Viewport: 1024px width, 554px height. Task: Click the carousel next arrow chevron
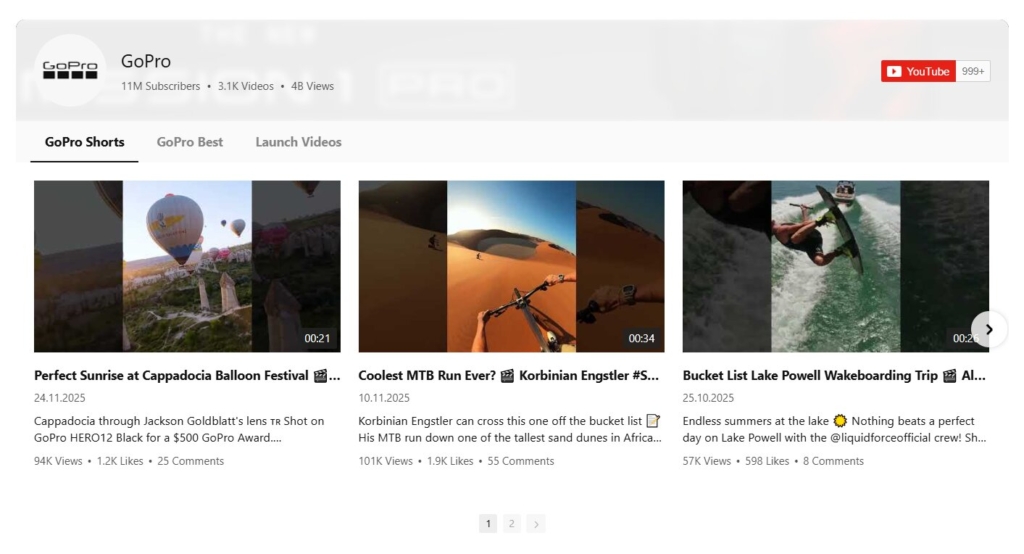click(x=989, y=329)
